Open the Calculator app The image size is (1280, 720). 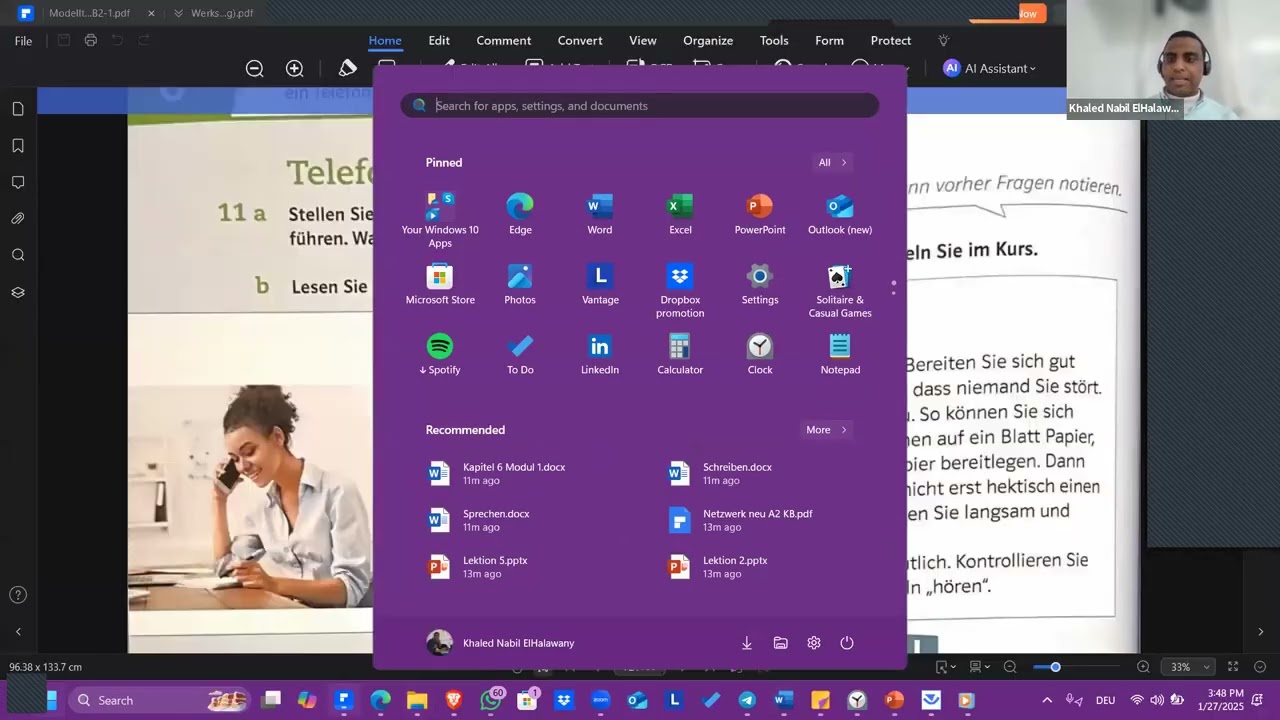tap(680, 354)
